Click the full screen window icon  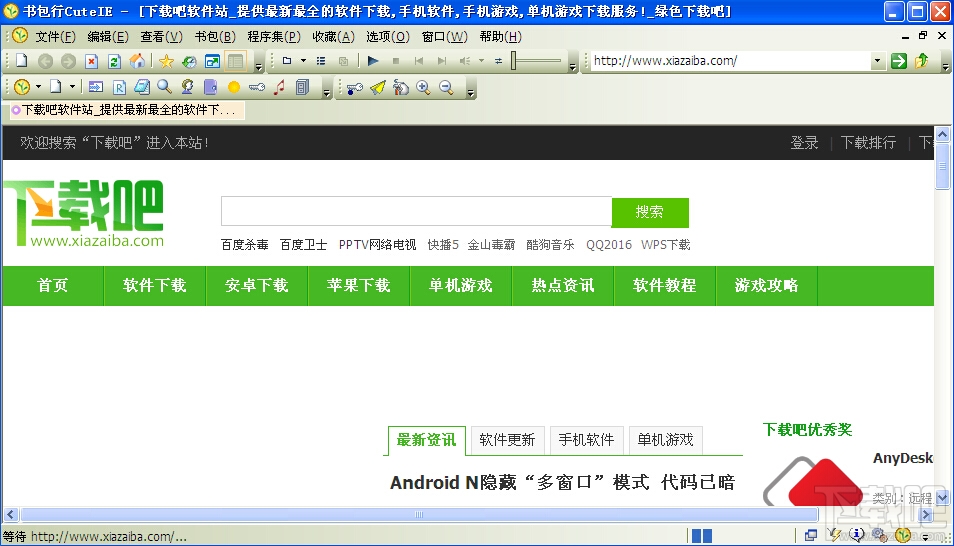pos(212,61)
